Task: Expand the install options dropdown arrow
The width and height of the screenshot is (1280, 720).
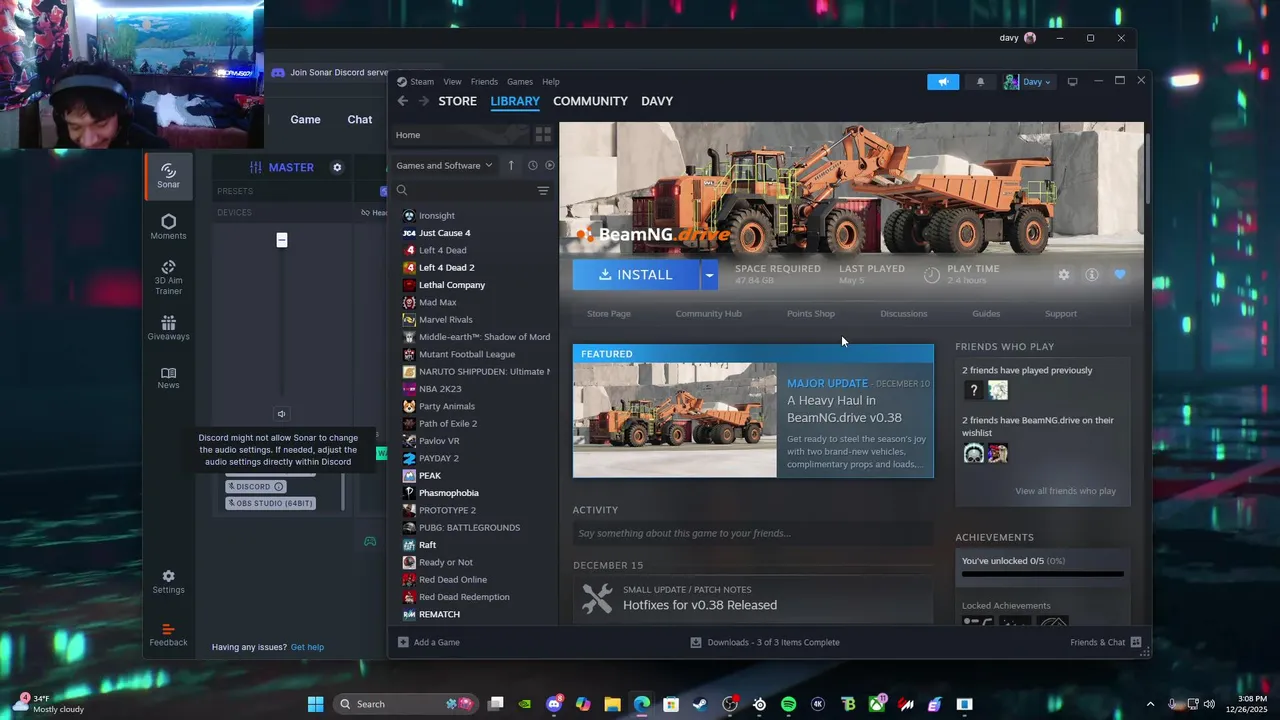Action: [x=709, y=275]
